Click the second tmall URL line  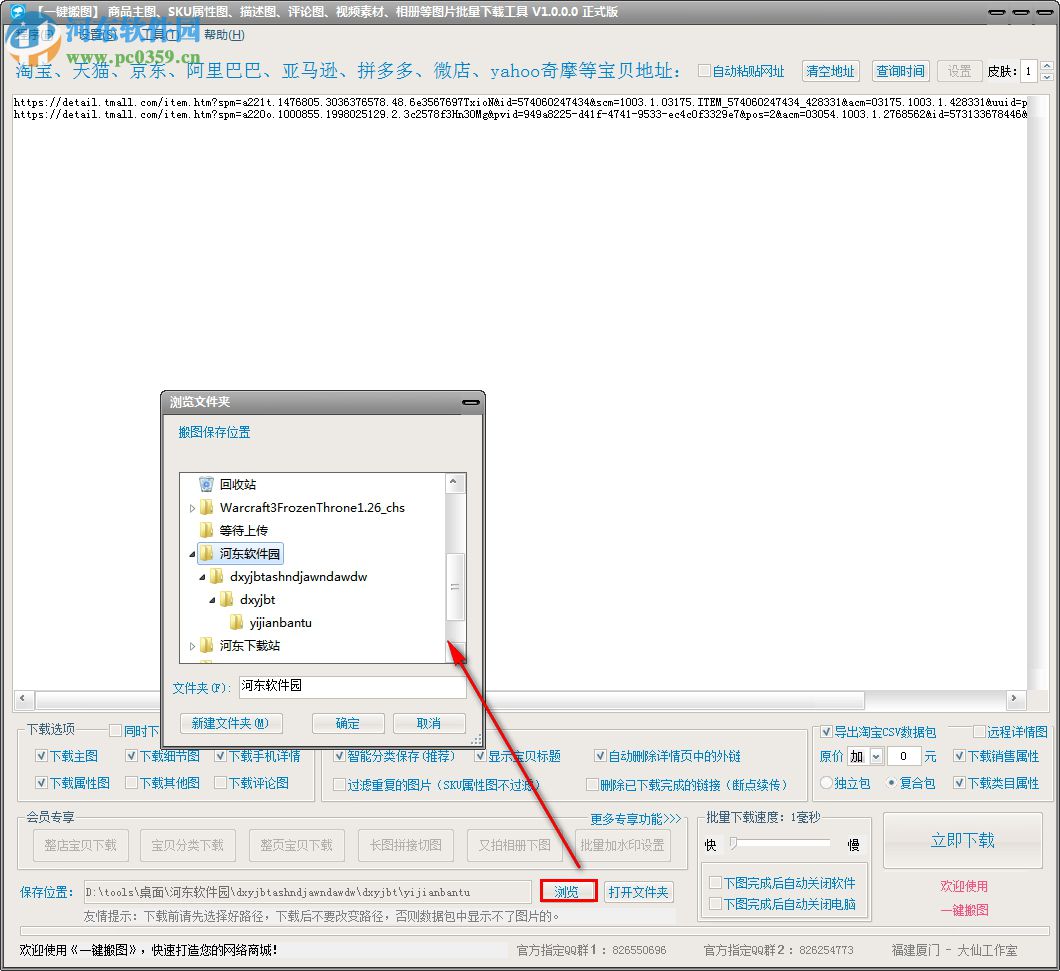click(x=520, y=114)
